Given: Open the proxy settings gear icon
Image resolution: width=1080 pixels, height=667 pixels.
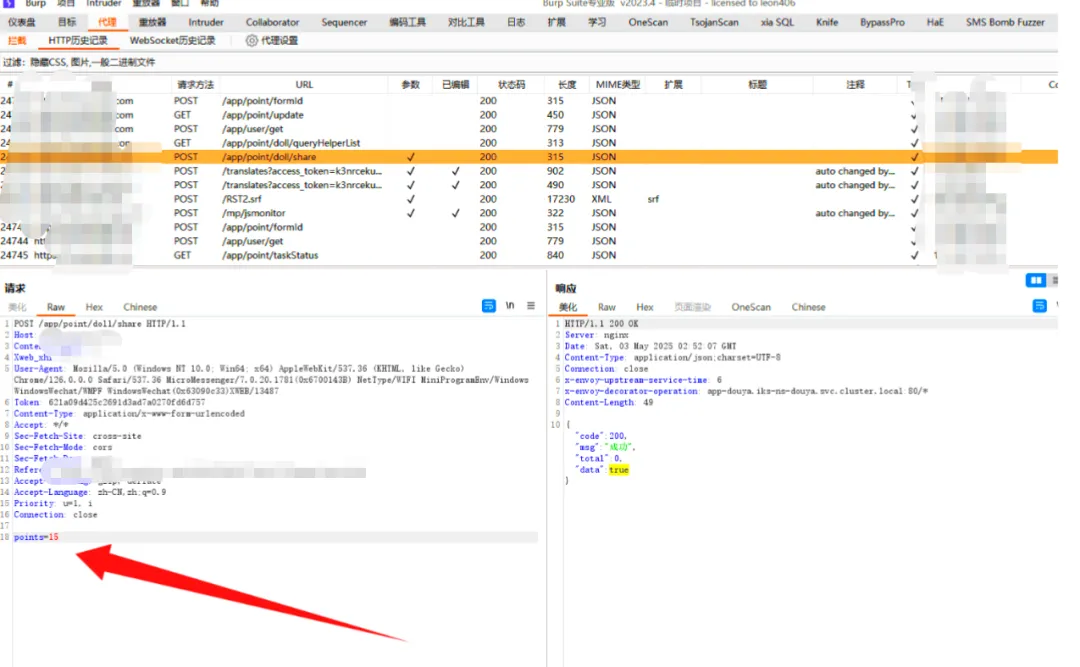Looking at the screenshot, I should [x=252, y=41].
